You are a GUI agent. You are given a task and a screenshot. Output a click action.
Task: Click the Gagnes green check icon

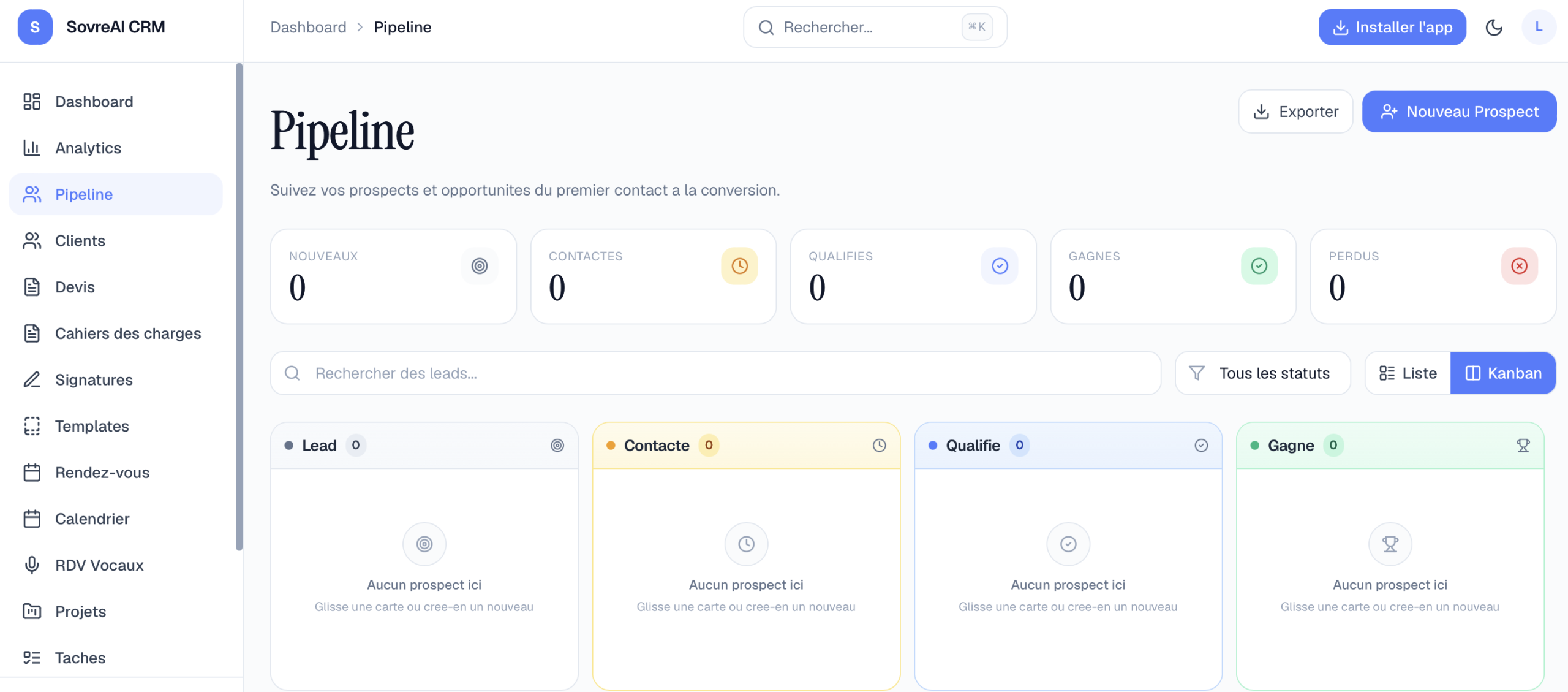point(1259,266)
